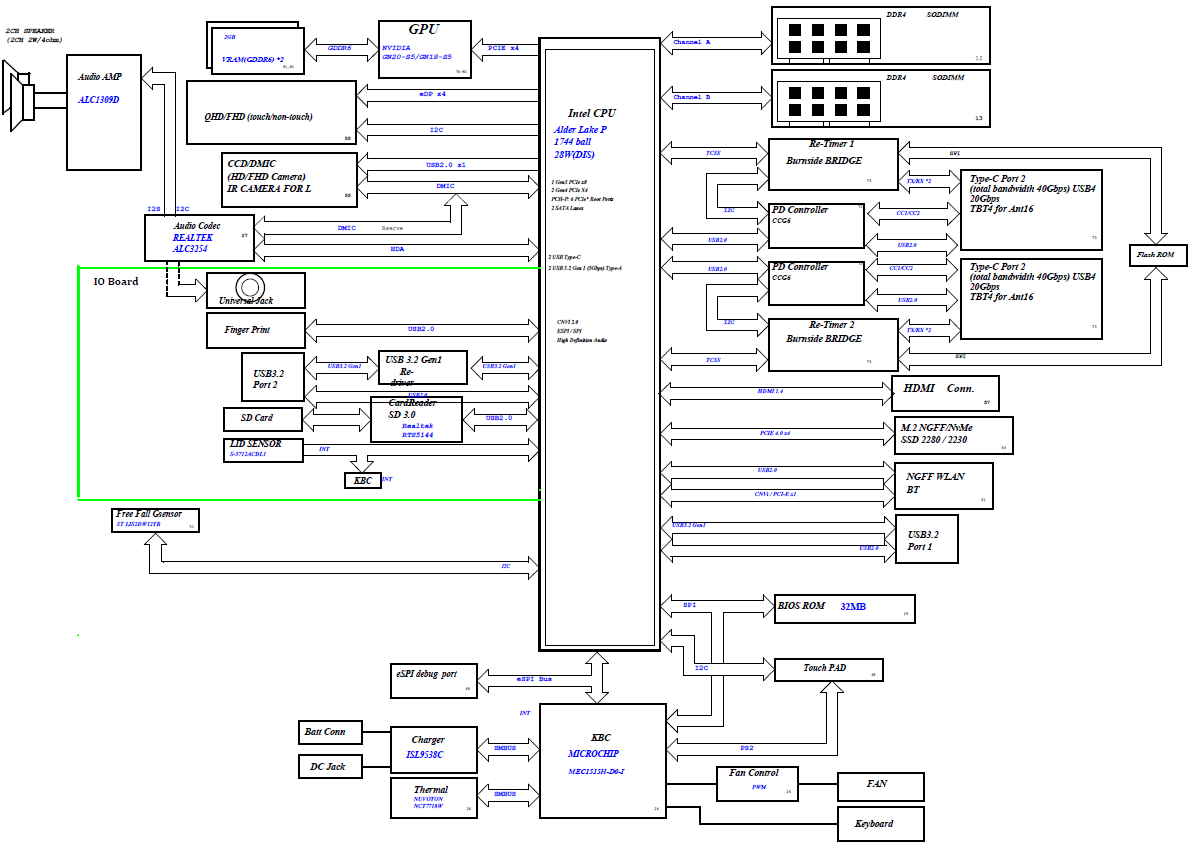Click the Fan Control PWM block
1193x844 pixels.
(757, 782)
